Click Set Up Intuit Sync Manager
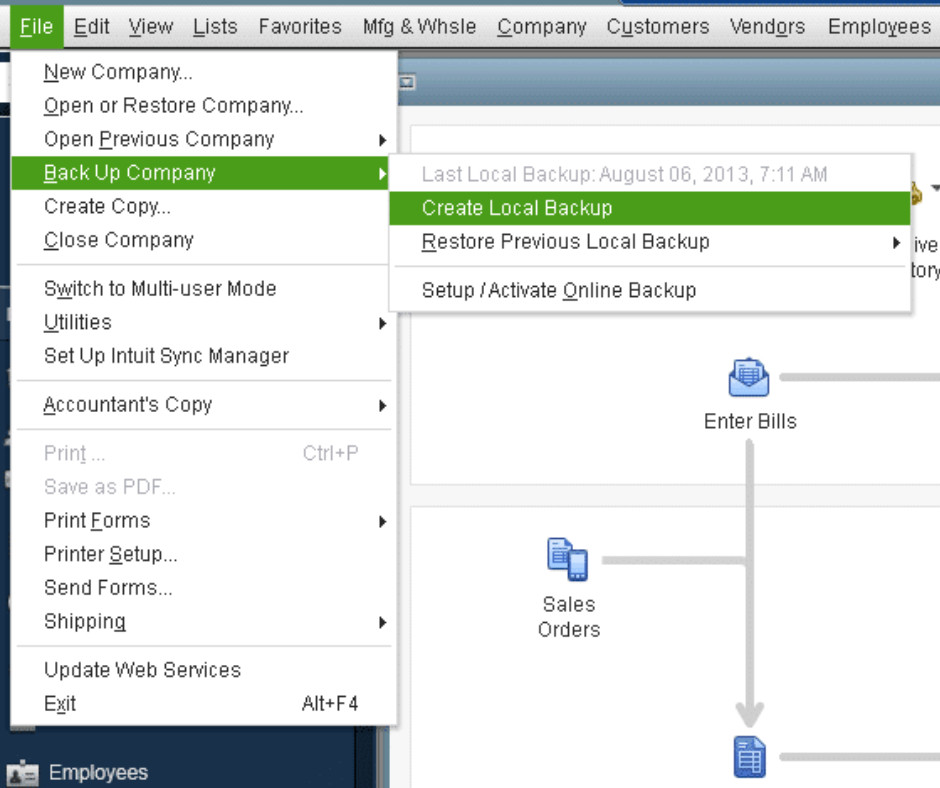 tap(166, 356)
